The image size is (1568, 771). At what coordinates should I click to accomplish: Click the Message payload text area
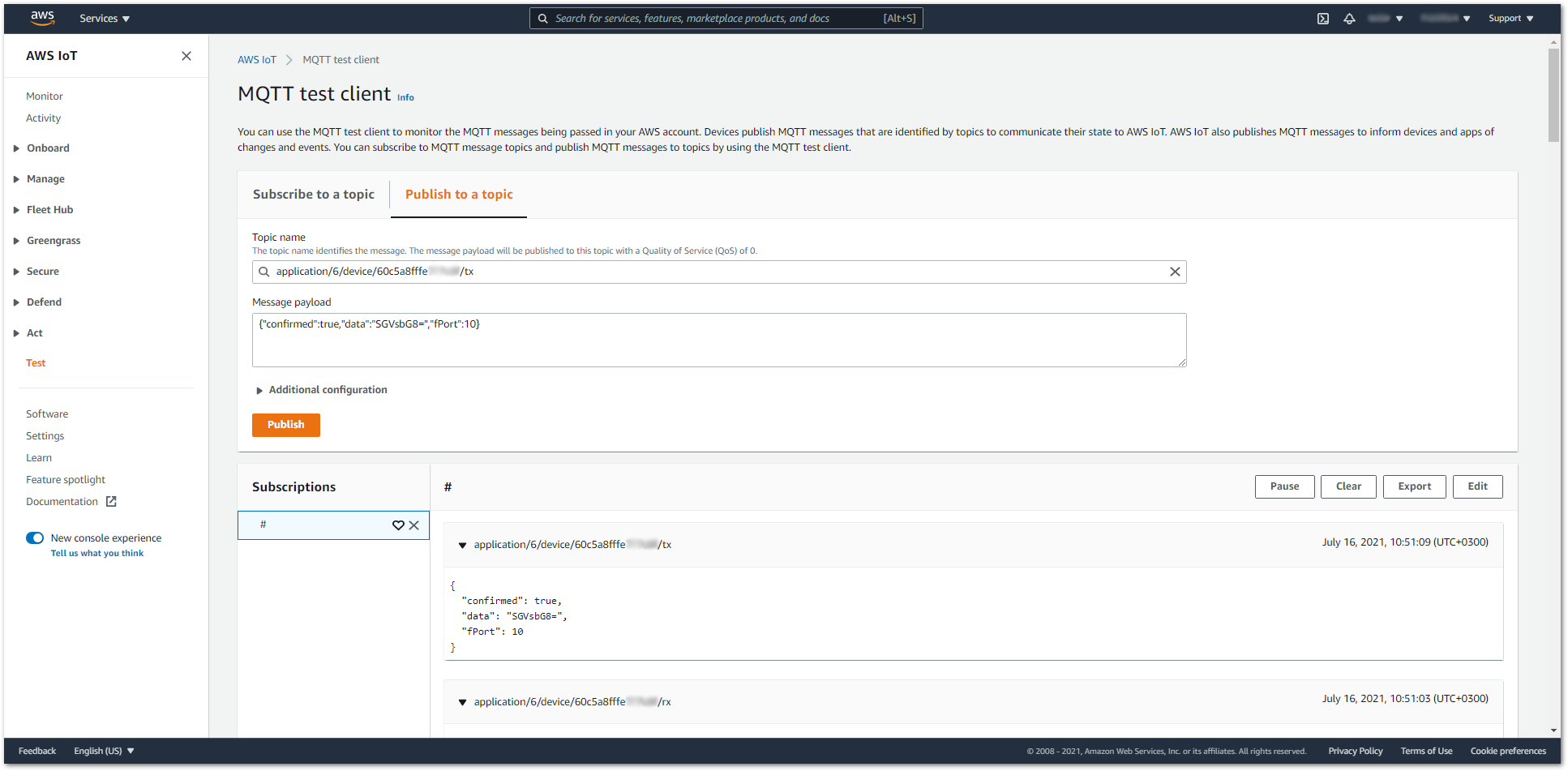718,341
